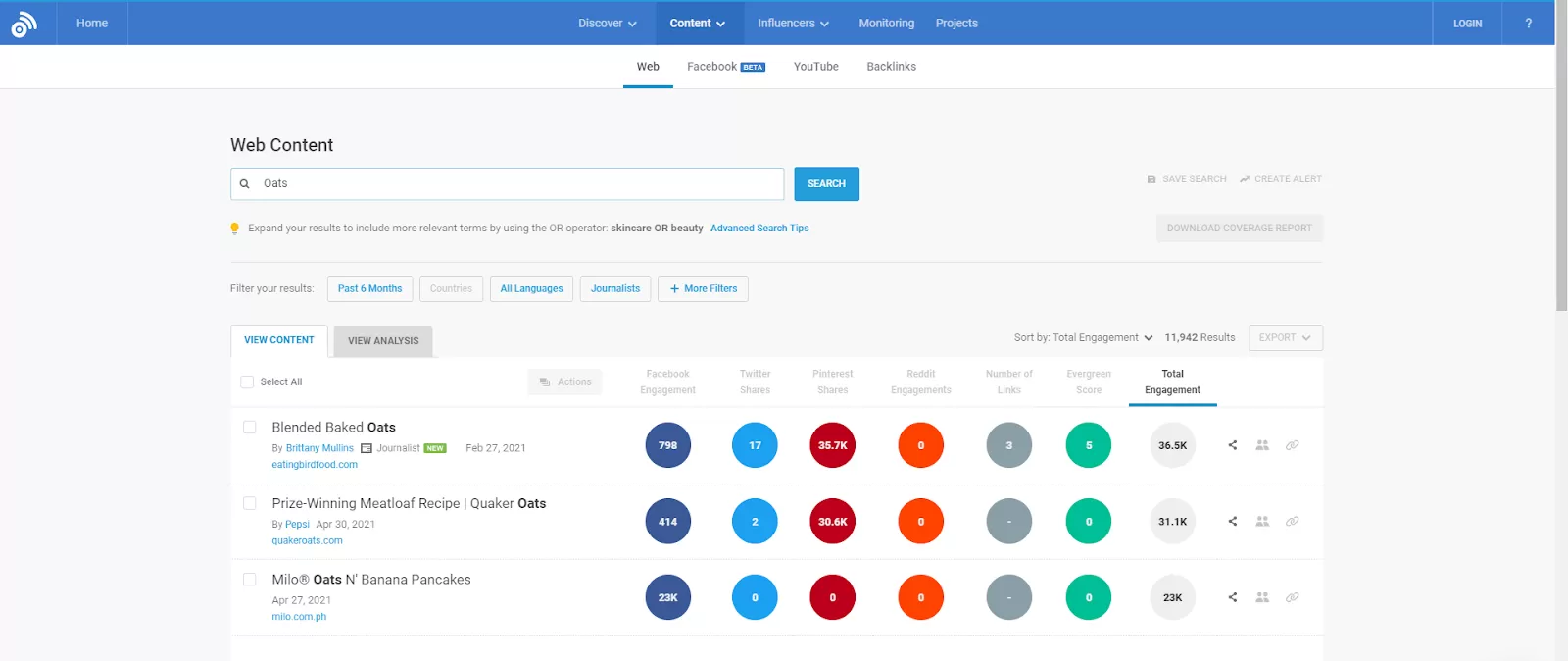Click share icon for Milo Oats Banana Pancakes

1233,597
